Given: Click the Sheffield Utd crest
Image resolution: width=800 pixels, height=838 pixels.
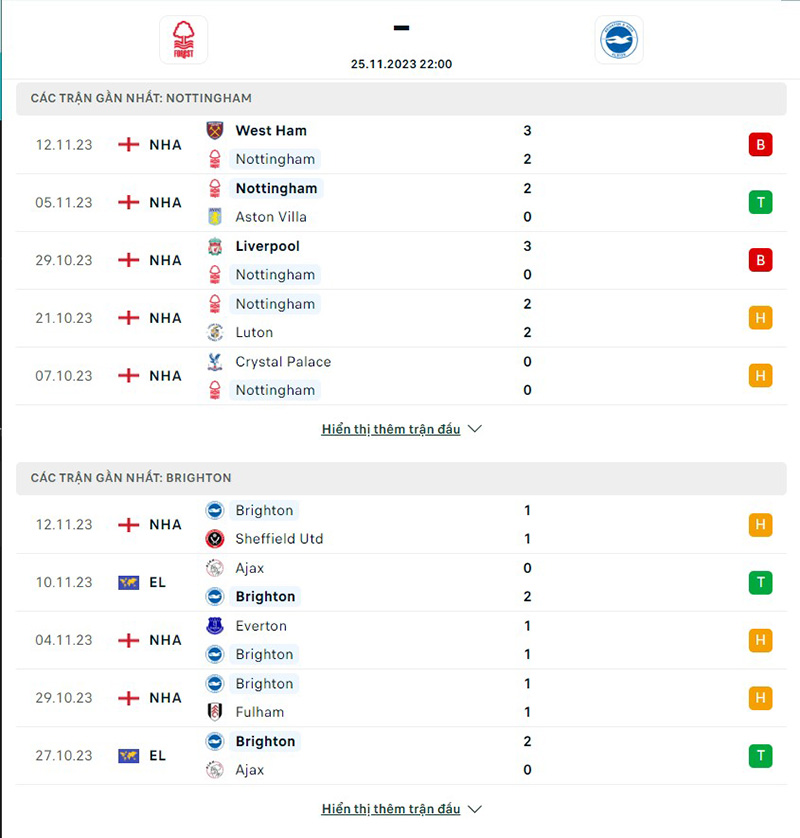Looking at the screenshot, I should [x=215, y=539].
